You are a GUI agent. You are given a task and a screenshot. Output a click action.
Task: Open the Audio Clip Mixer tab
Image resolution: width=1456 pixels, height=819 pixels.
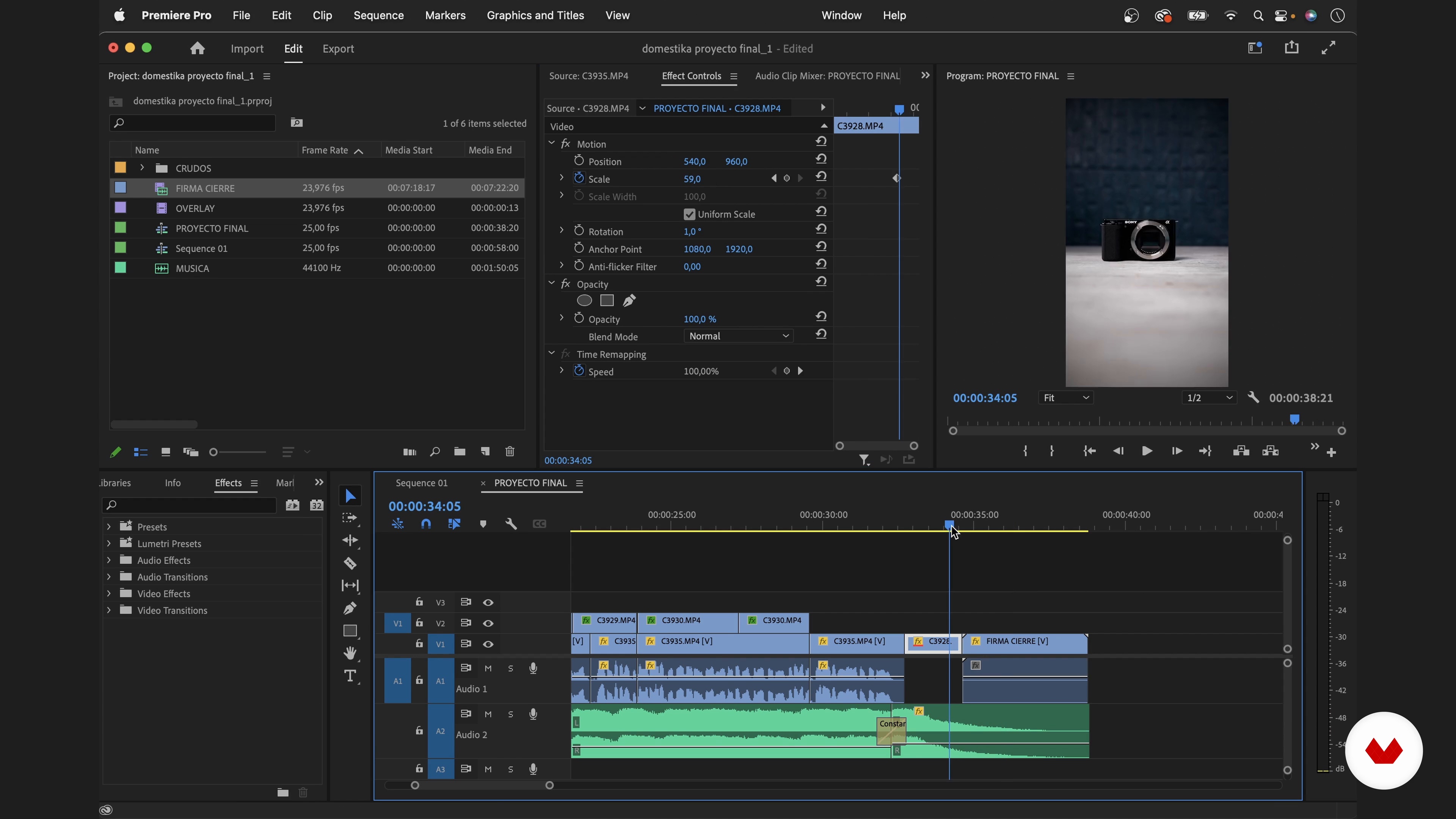pos(827,76)
